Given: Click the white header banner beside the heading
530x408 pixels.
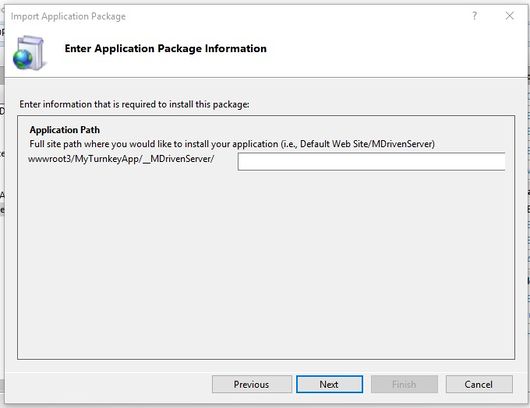Looking at the screenshot, I should tap(389, 51).
